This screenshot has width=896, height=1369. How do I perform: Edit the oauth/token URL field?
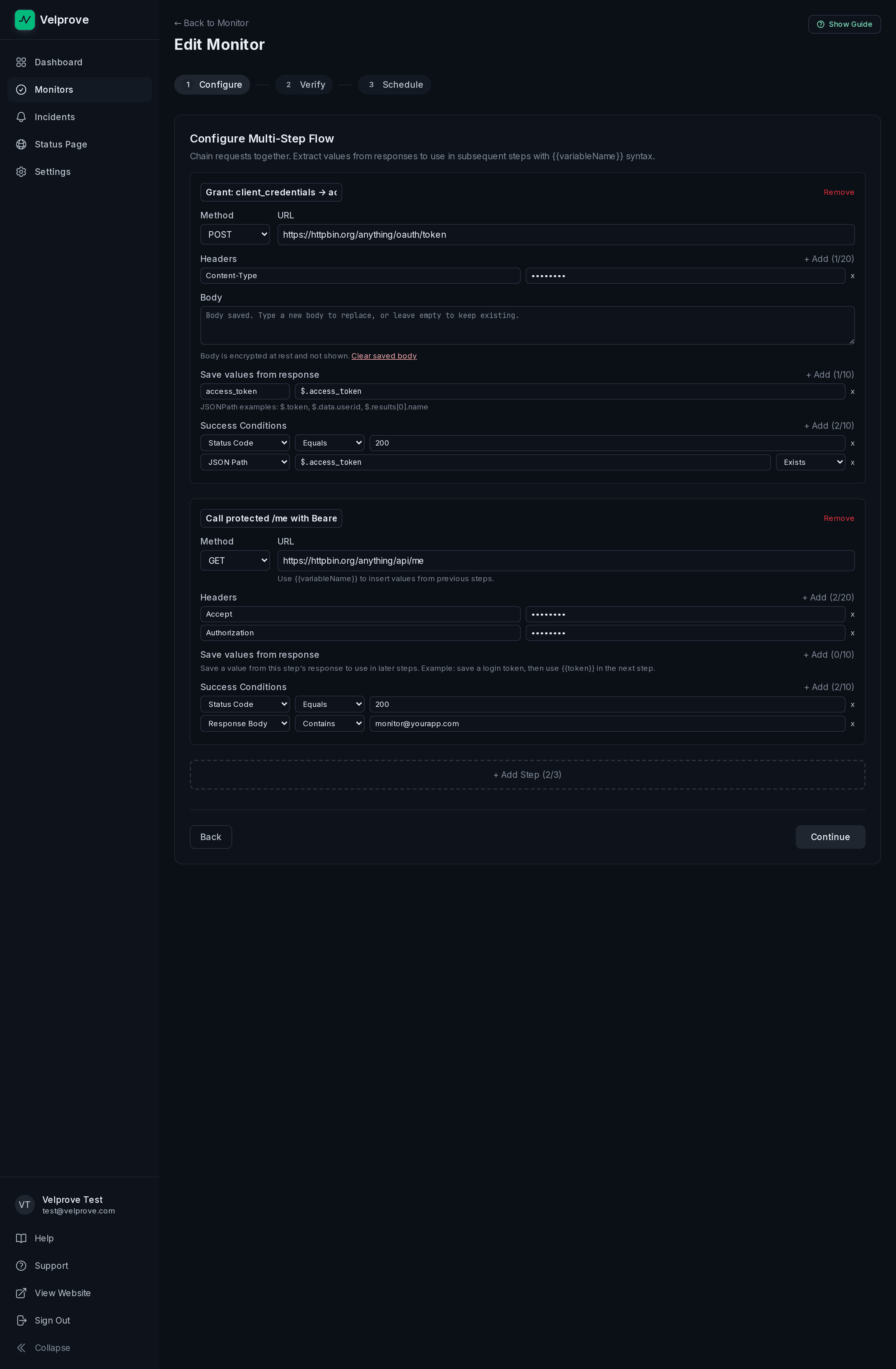(566, 235)
